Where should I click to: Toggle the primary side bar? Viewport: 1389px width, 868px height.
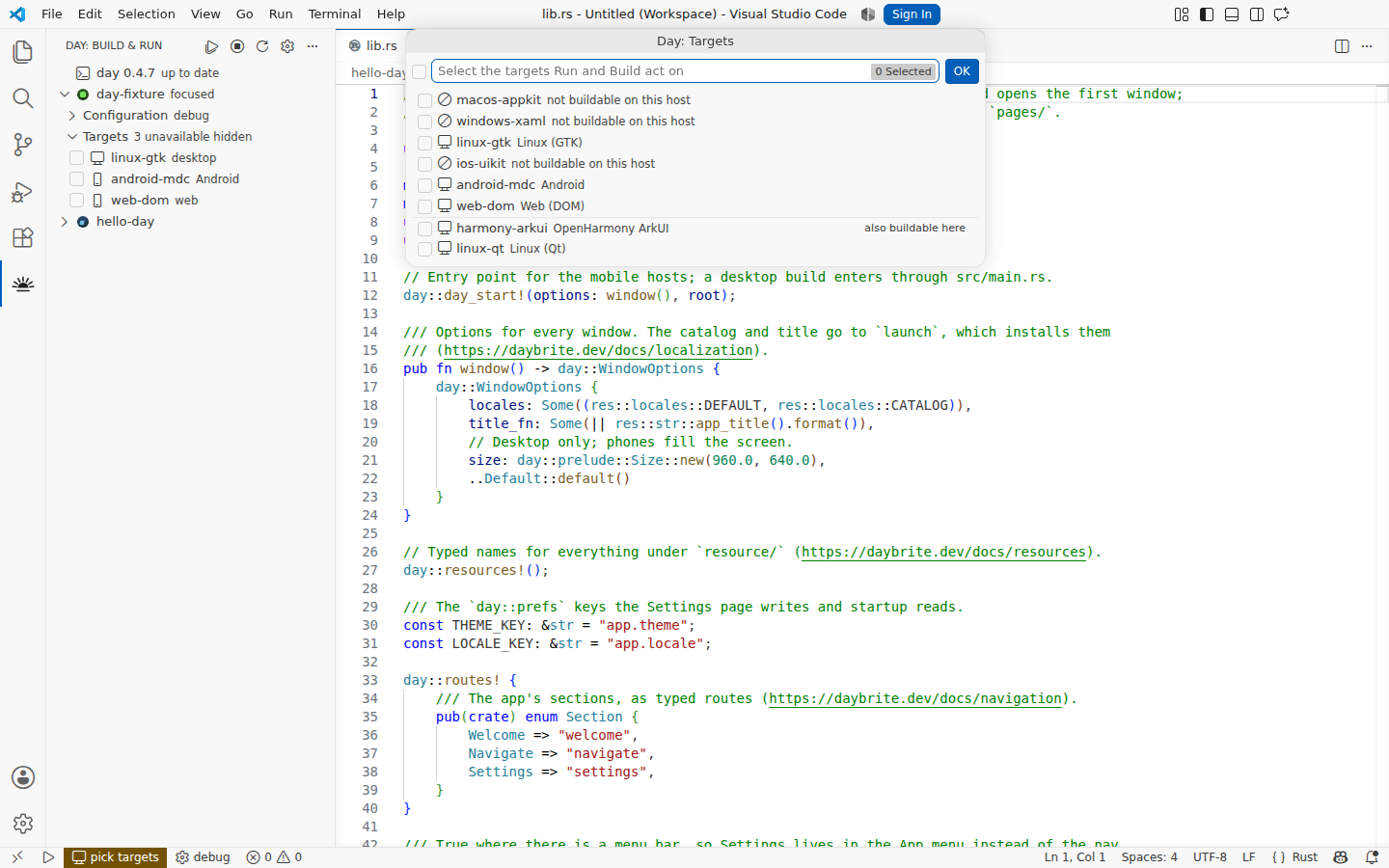1207,14
